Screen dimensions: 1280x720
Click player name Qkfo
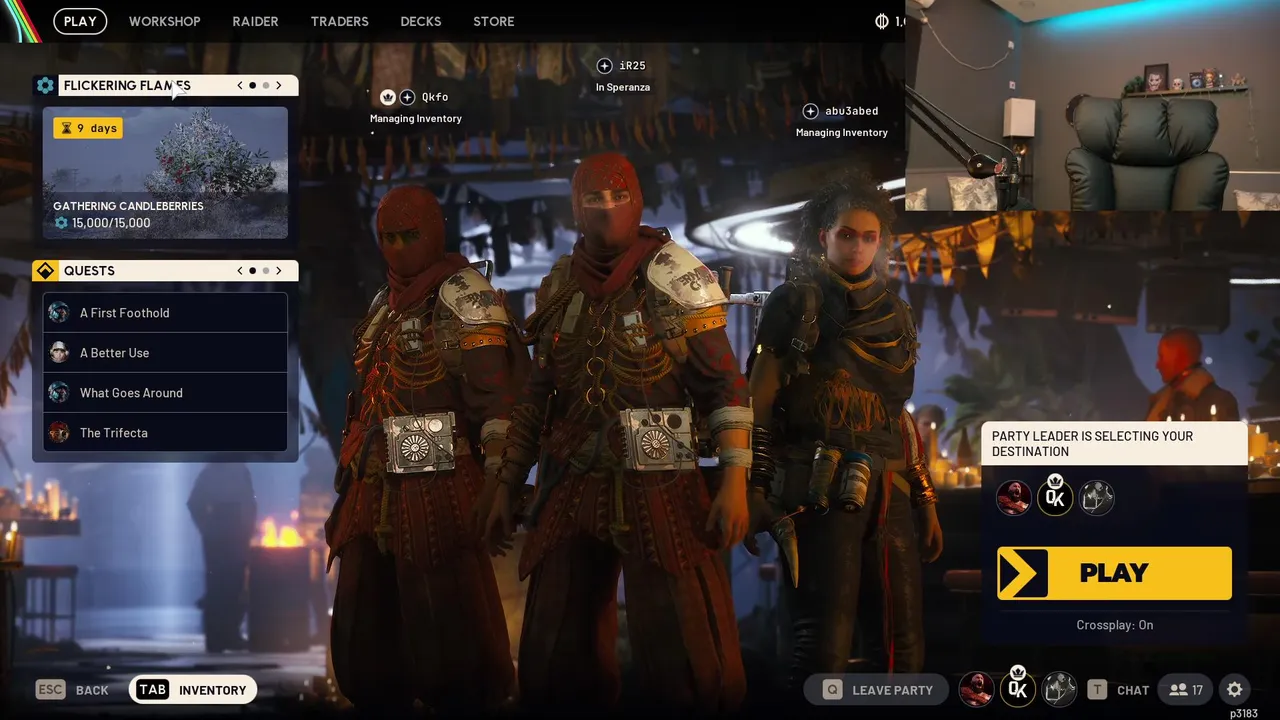[435, 97]
